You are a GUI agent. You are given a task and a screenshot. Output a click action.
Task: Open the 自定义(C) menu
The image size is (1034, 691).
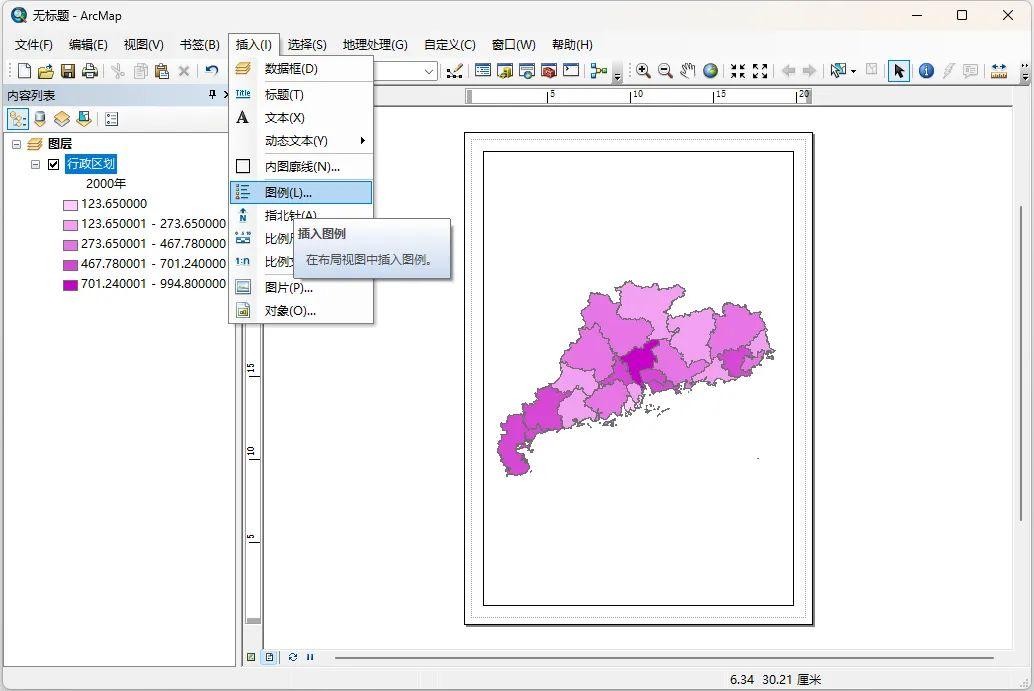(450, 45)
